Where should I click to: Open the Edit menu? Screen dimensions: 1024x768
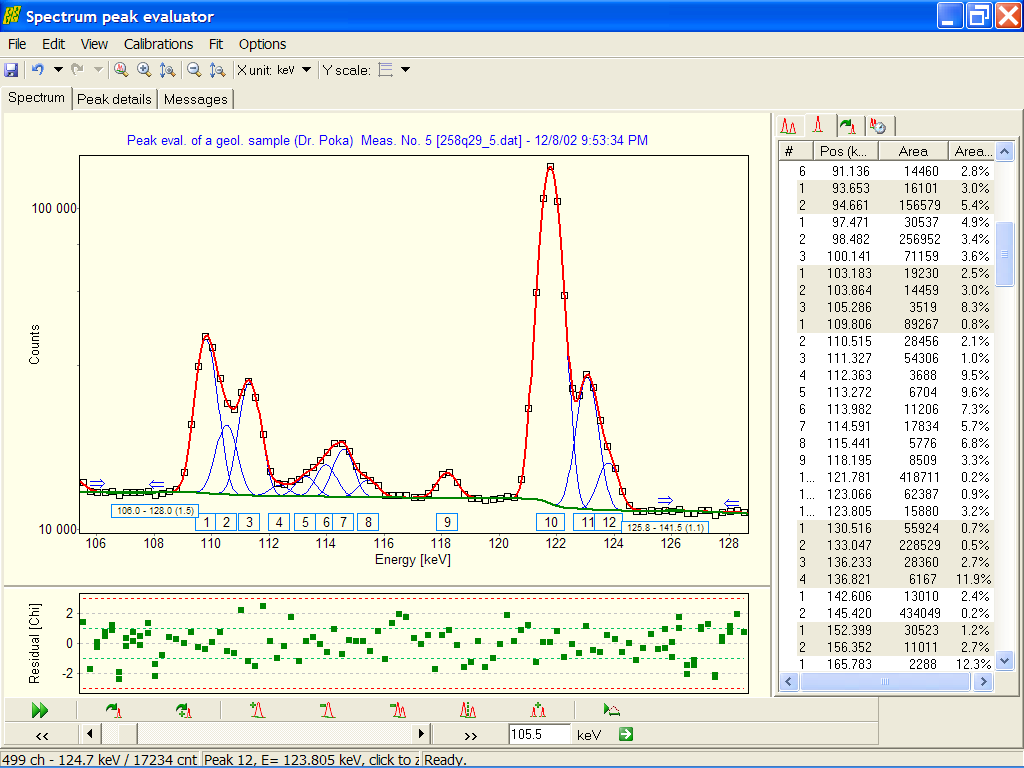click(x=54, y=44)
